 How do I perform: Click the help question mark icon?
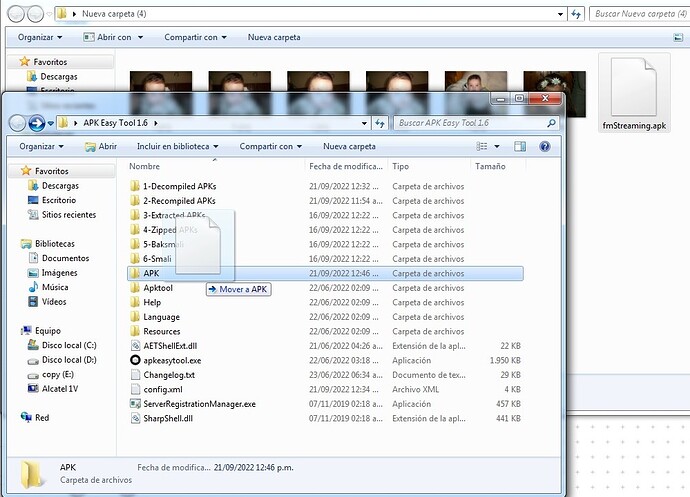pyautogui.click(x=544, y=146)
